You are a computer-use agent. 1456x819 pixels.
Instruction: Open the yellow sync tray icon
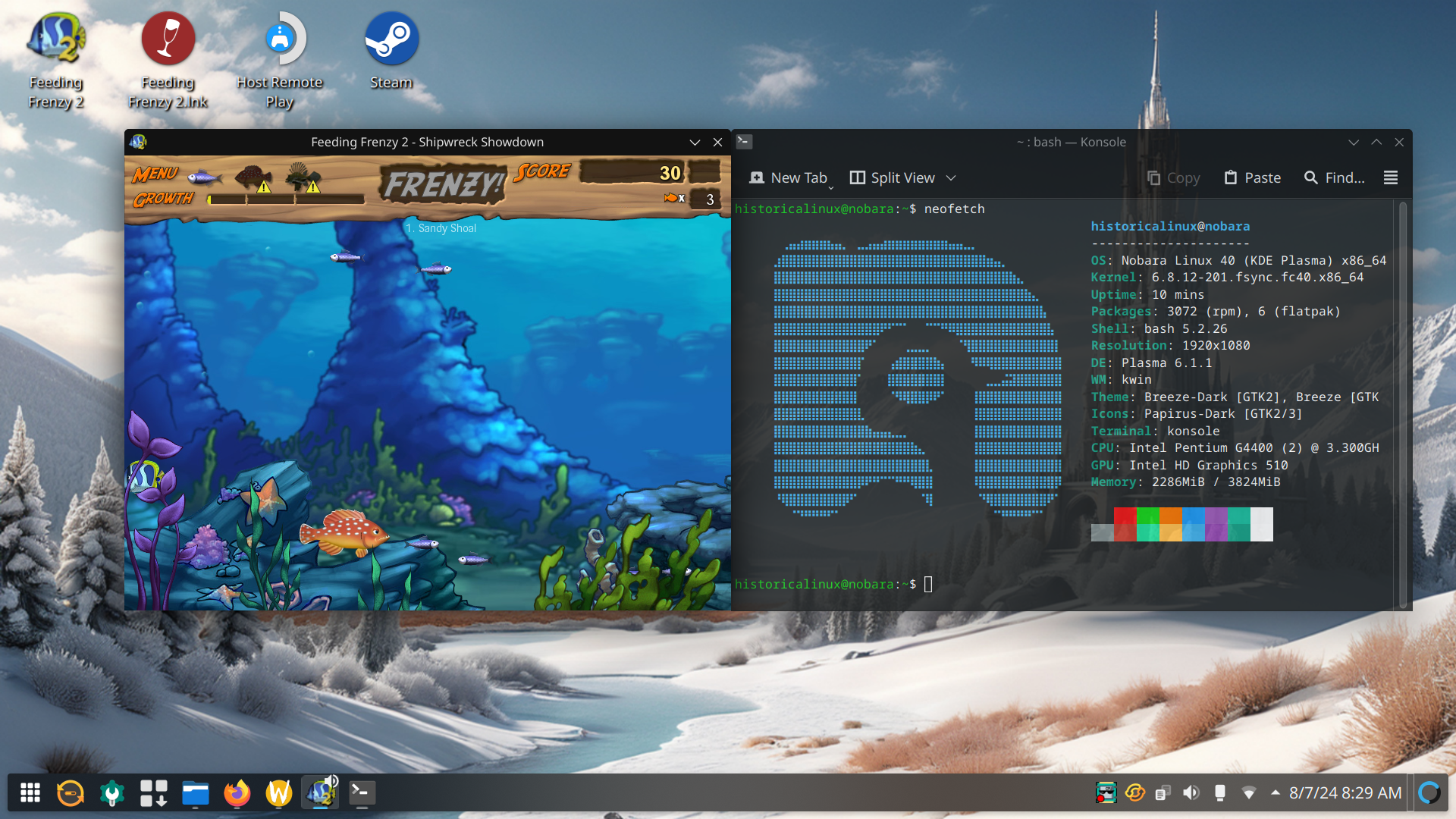coord(1135,792)
